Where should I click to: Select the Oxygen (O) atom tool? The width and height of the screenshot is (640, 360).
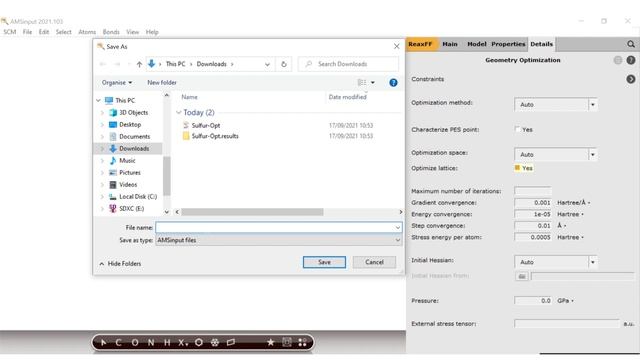tap(135, 342)
